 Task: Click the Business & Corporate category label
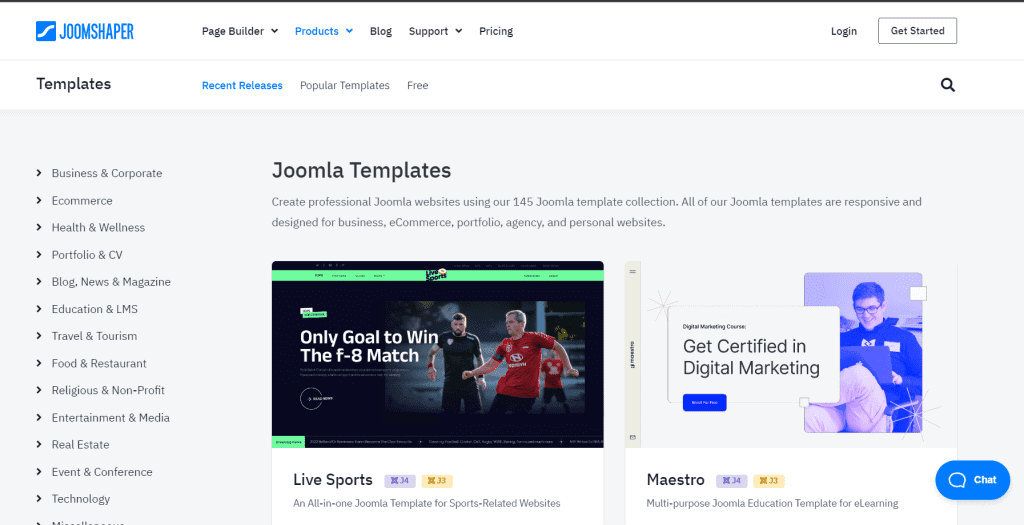tap(107, 173)
